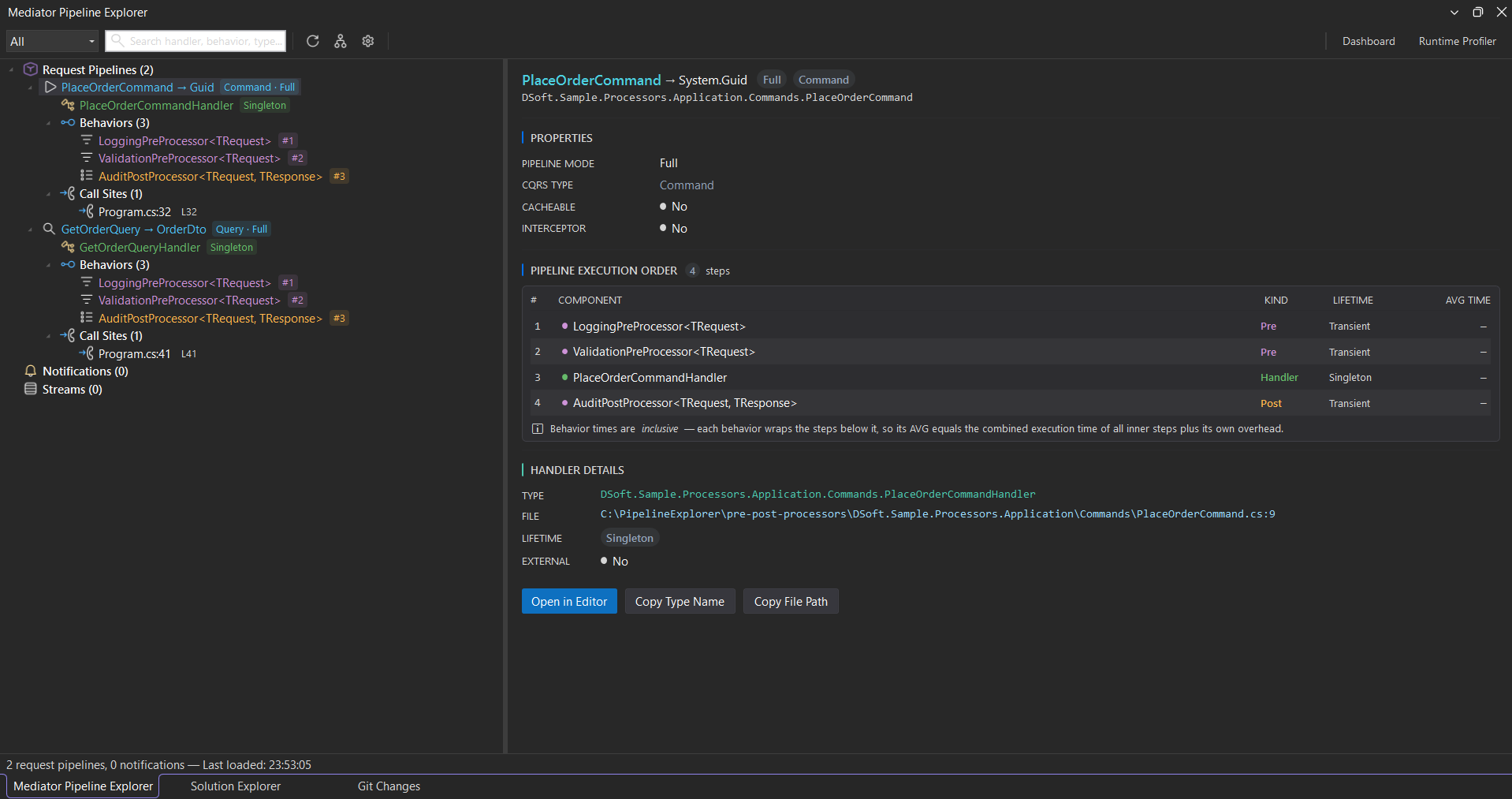Open the Runtime Profiler view
This screenshot has width=1512, height=799.
[x=1457, y=41]
